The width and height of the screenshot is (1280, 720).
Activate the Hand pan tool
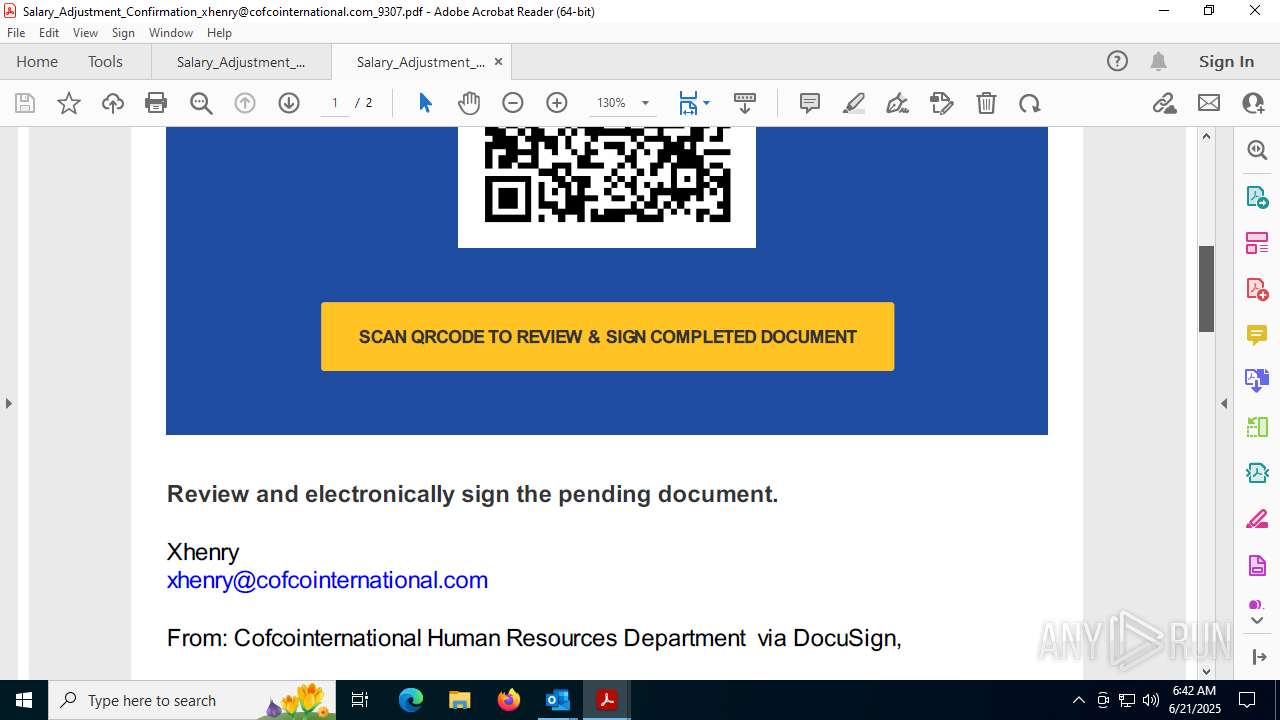469,103
